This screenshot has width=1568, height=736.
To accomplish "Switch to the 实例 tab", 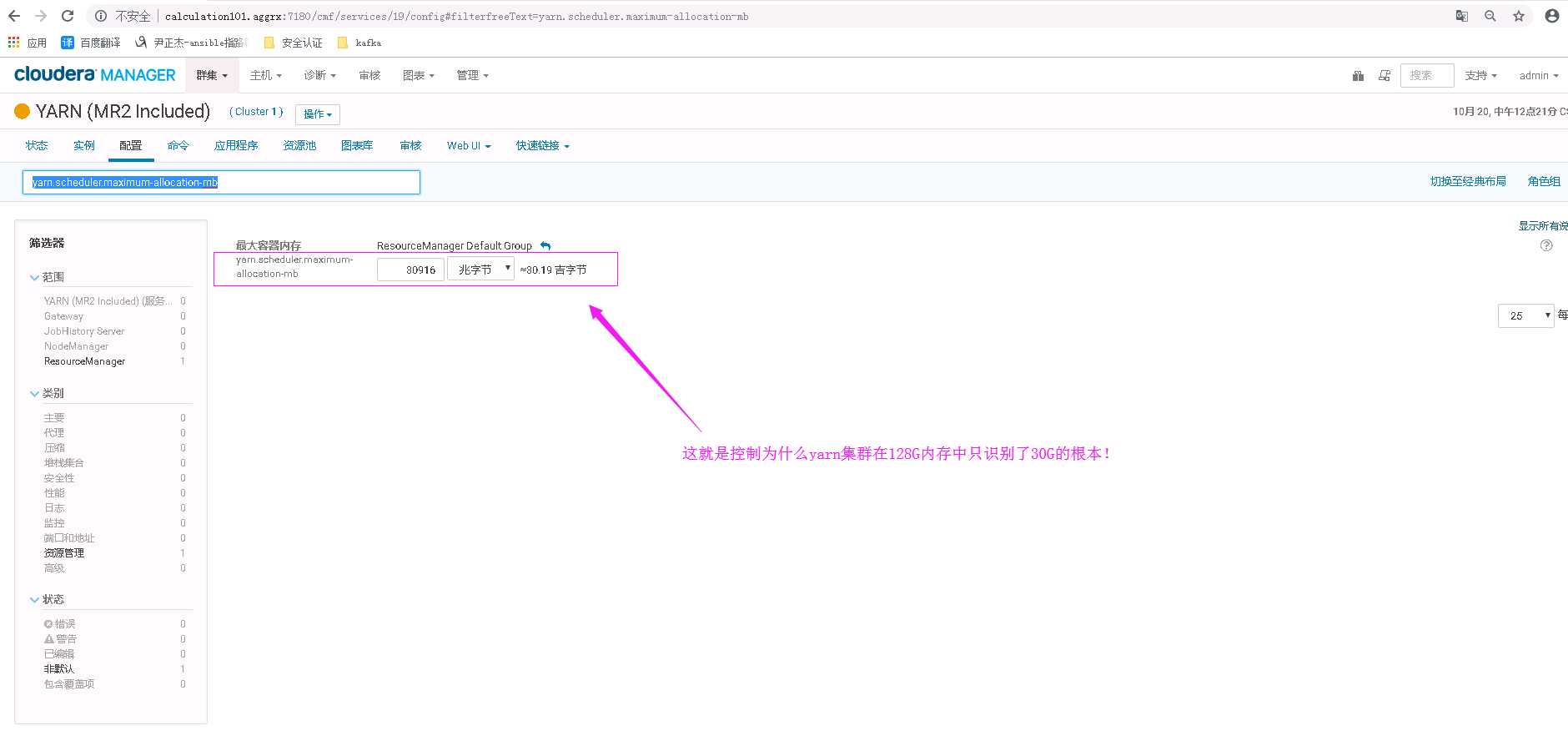I will (x=84, y=145).
